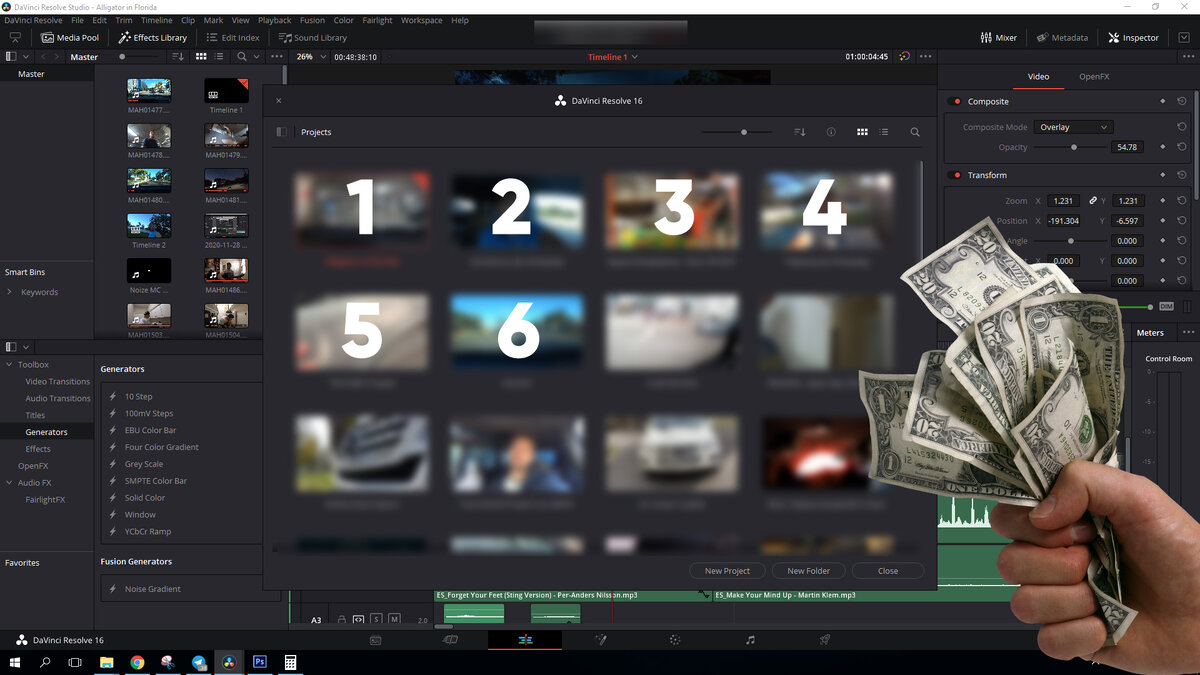Switch to the Media page icon
The width and height of the screenshot is (1200, 675).
(x=375, y=640)
